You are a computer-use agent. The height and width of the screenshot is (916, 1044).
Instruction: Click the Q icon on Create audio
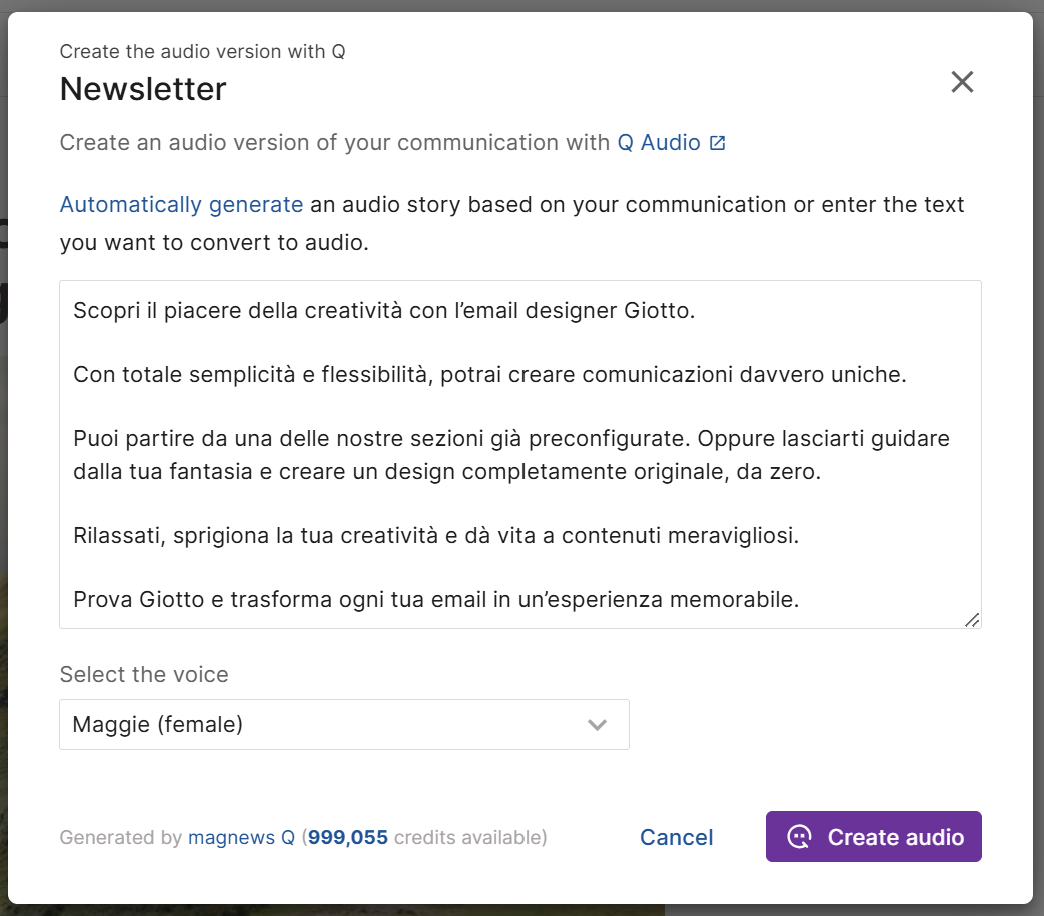[799, 837]
